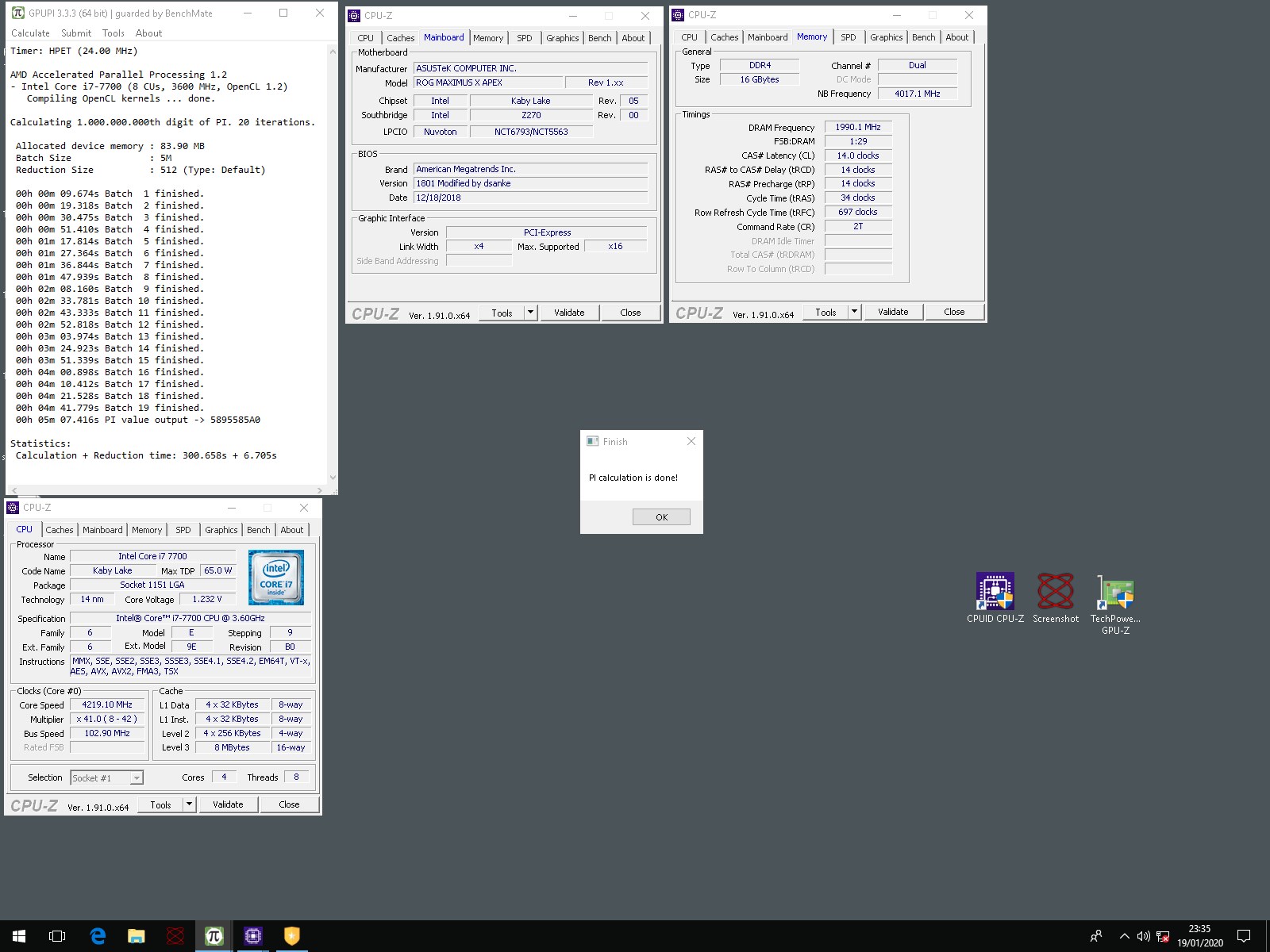Click Validate in the Mainboard CPU-Z window
The image size is (1270, 952).
tap(569, 313)
